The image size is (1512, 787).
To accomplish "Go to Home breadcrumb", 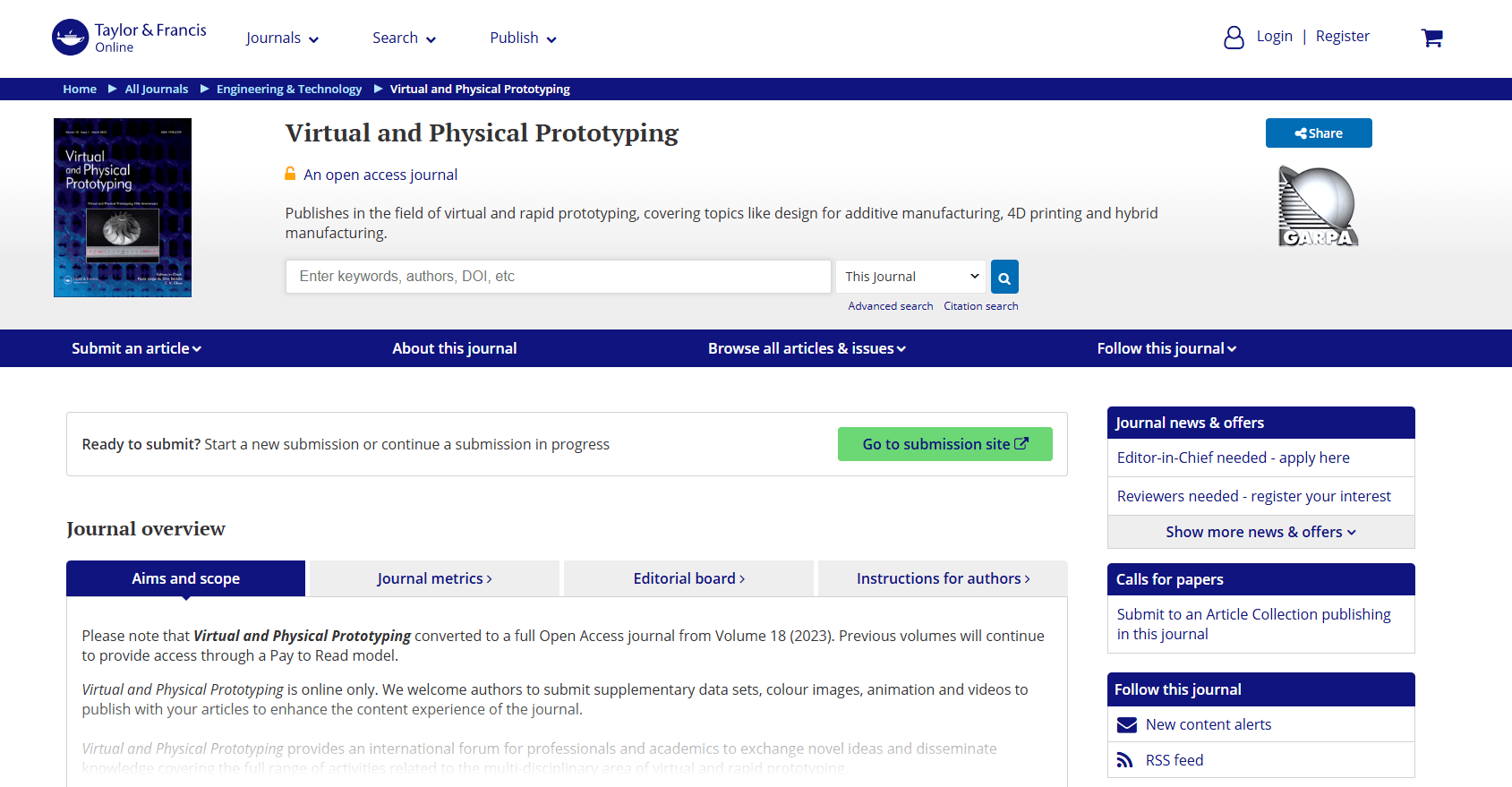I will coord(80,89).
